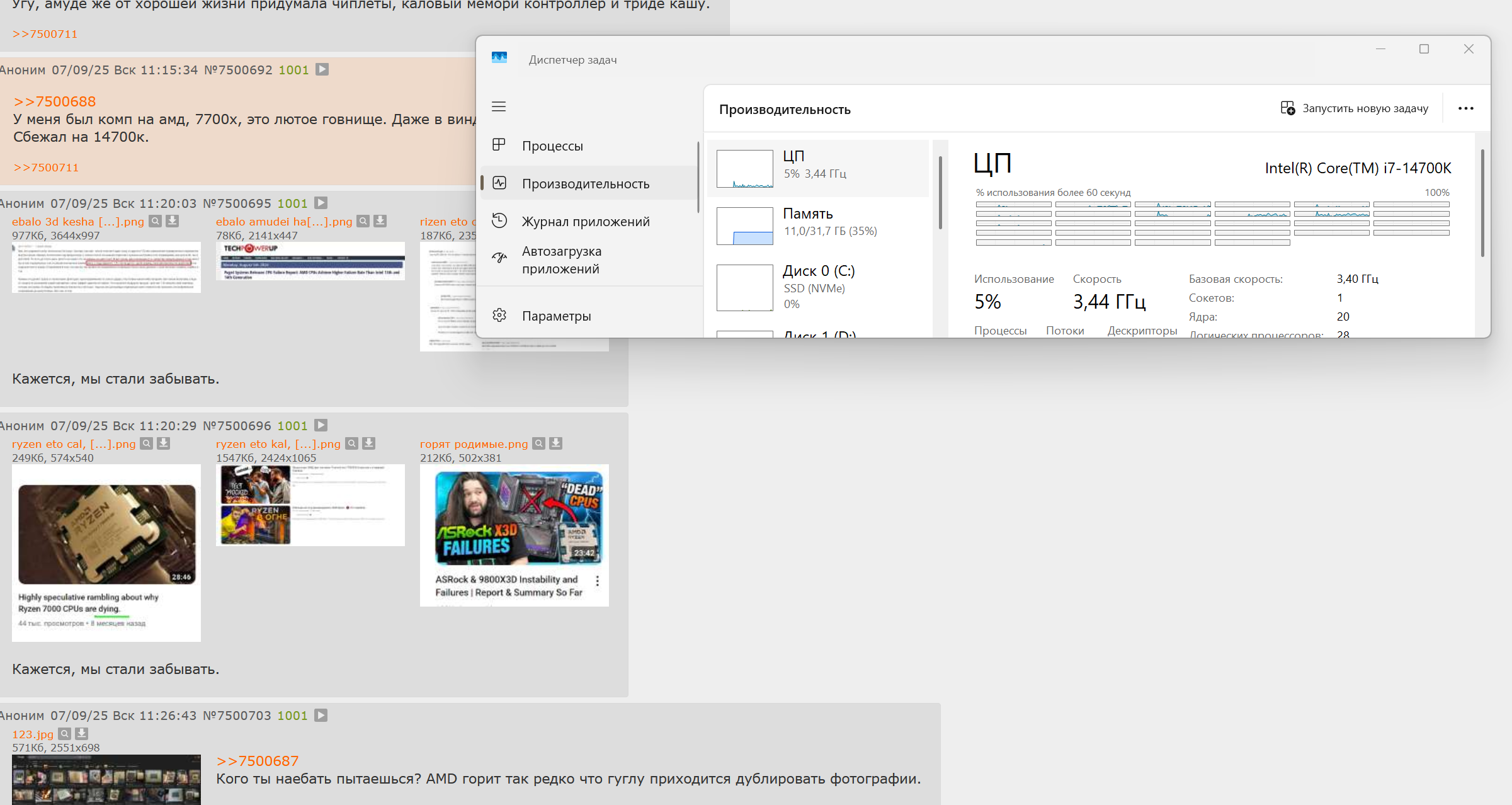Open the 123.jpg file link

click(33, 734)
